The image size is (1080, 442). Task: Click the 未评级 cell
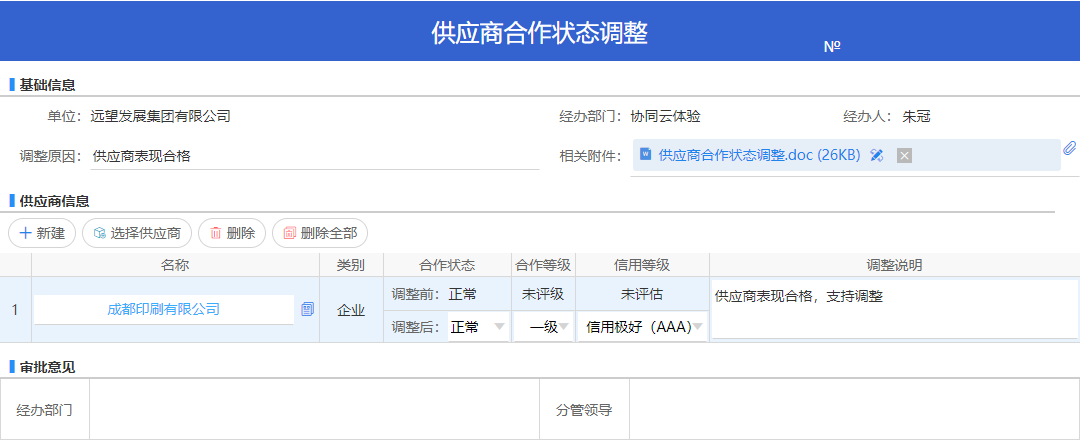tap(543, 294)
